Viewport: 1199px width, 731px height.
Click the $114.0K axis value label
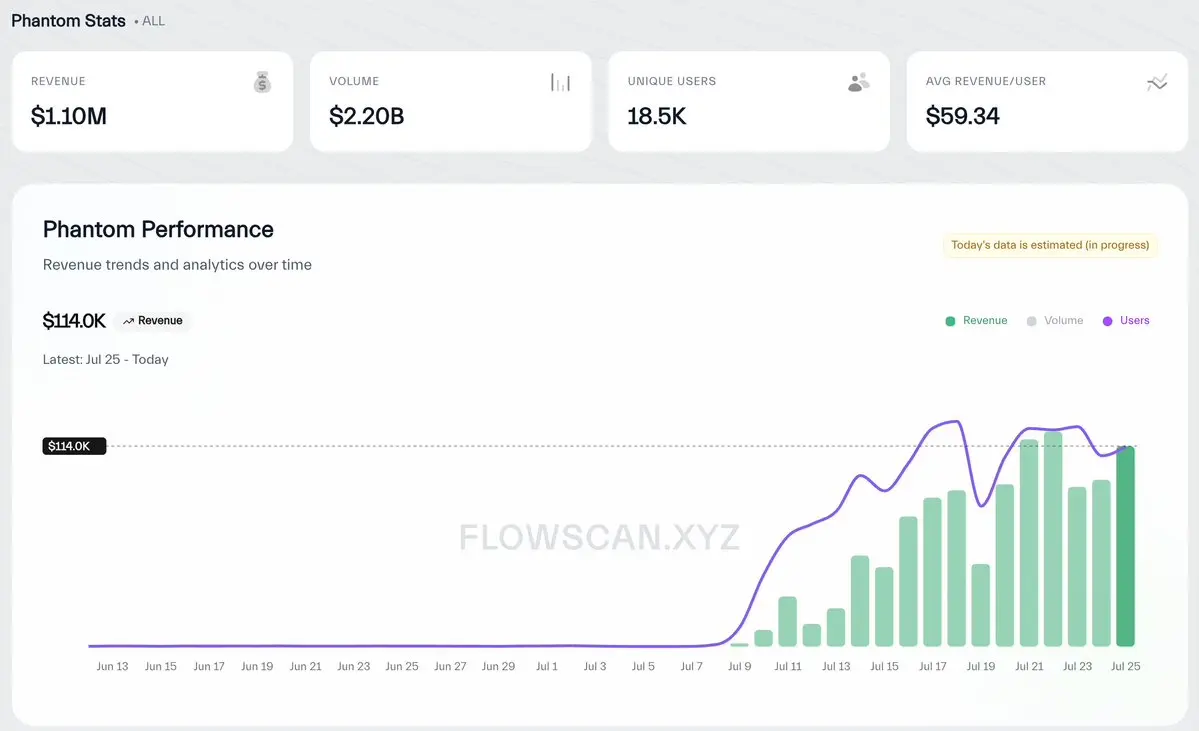tap(74, 446)
